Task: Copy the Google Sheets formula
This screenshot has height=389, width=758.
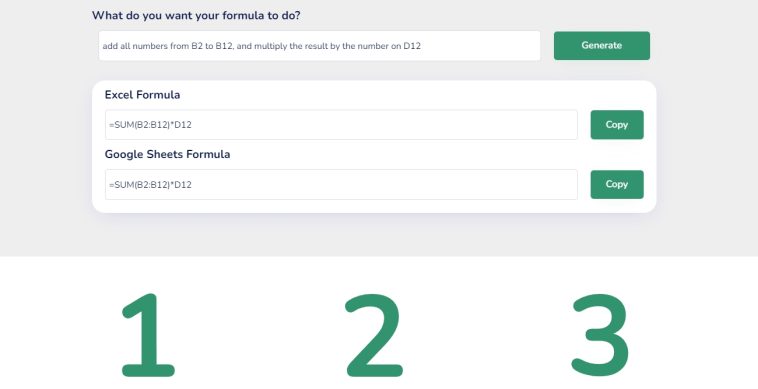Action: (x=617, y=184)
